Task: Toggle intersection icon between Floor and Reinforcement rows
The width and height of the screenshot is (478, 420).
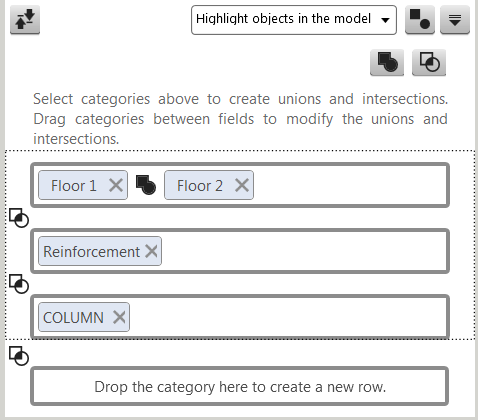Action: click(19, 218)
